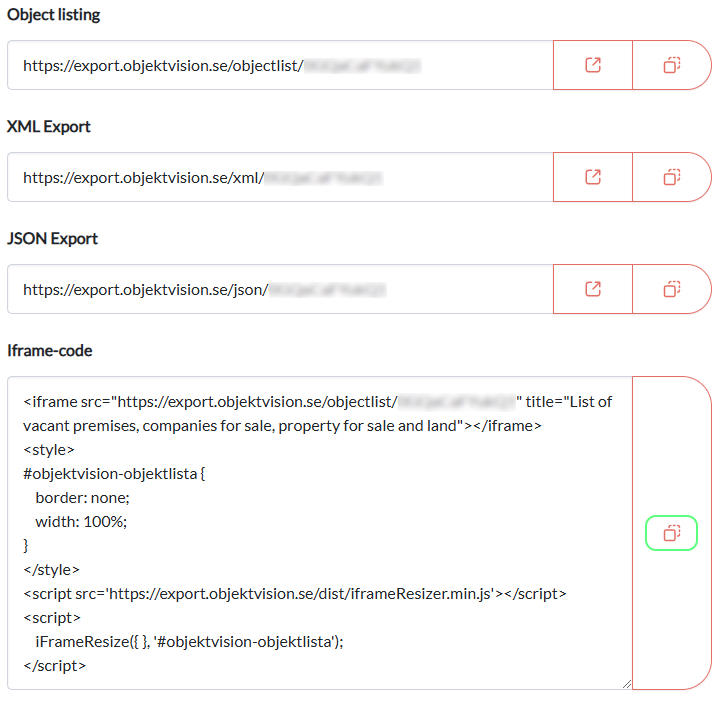Place cursor on the 'border: none;' line
Viewport: 722px width, 701px height.
point(83,498)
